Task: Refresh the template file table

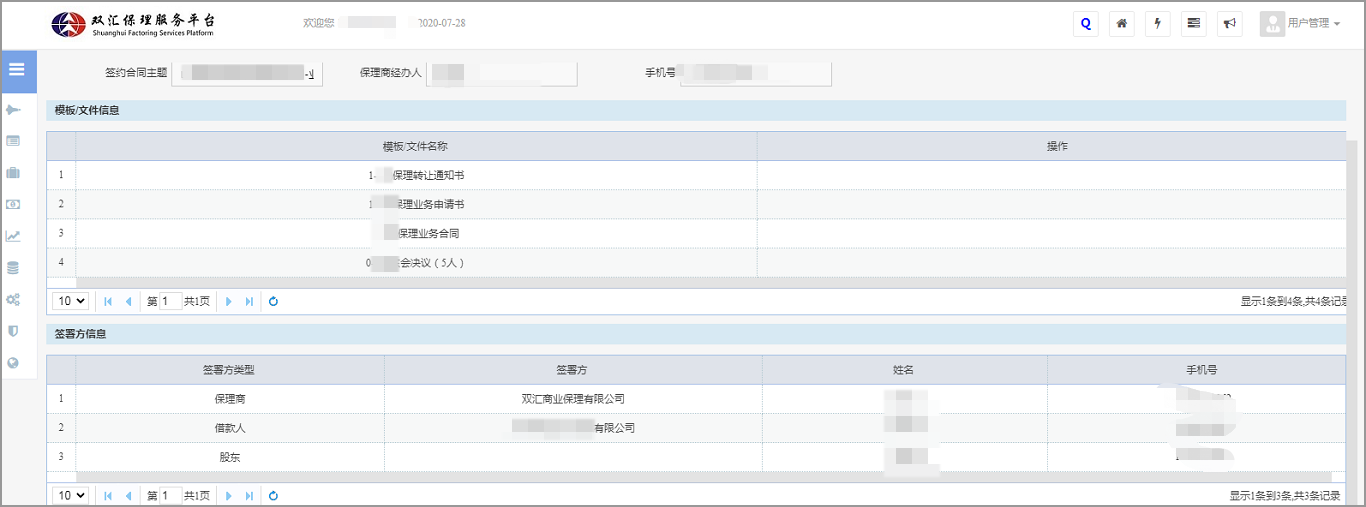Action: coord(273,301)
